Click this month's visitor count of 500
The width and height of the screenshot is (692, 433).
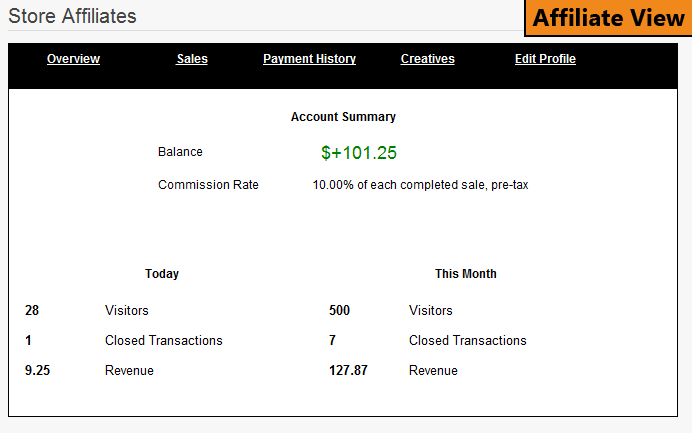[x=339, y=311]
